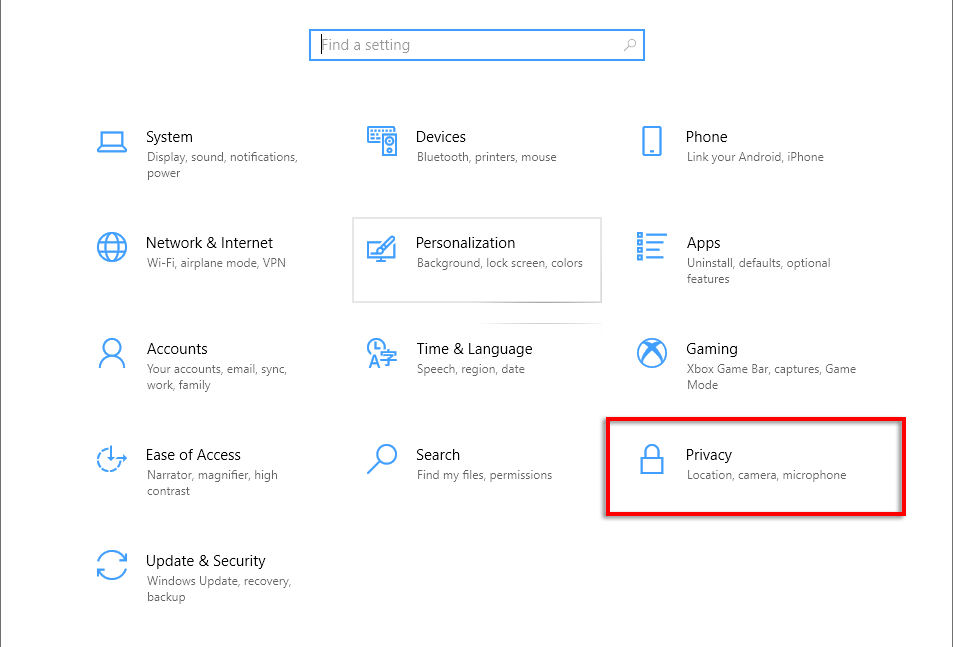Click the Phone icon
Screen dimensions: 953x647
point(652,141)
